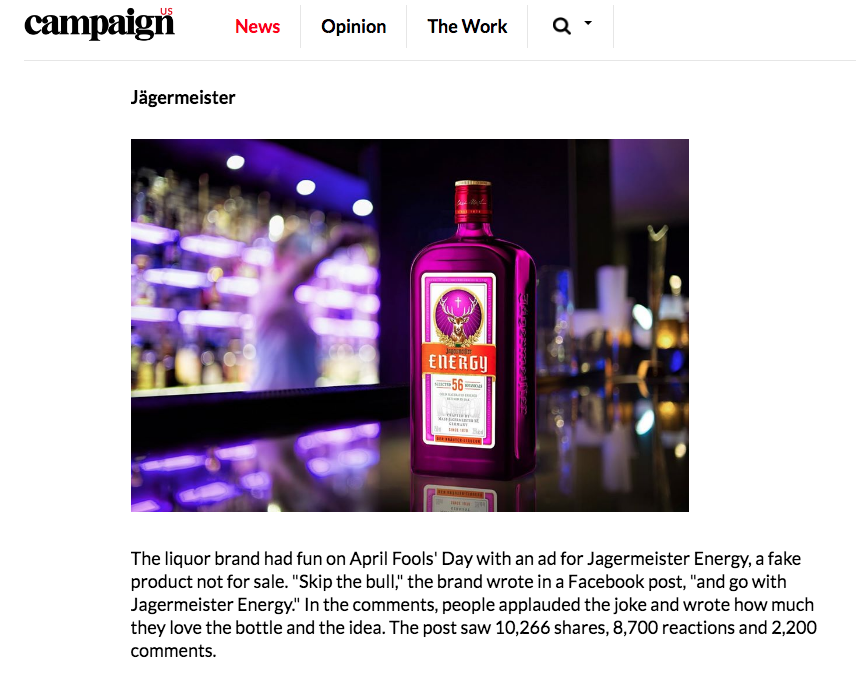Expand the search dropdown arrow

(x=588, y=23)
